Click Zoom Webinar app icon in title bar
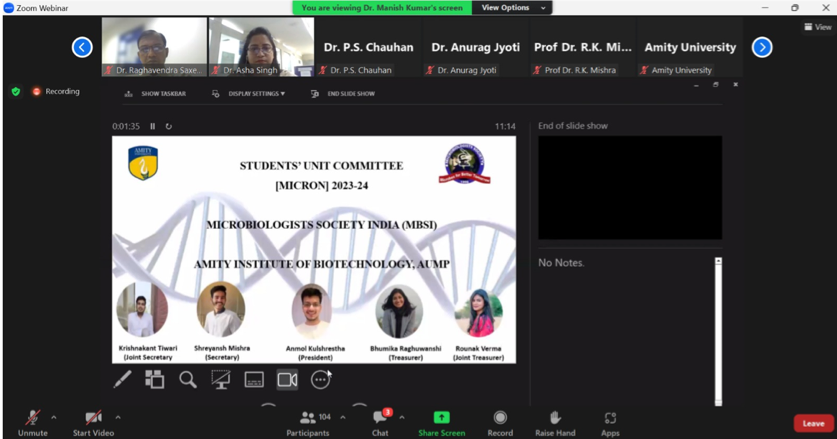Screen dimensions: 837x439 click(x=9, y=8)
